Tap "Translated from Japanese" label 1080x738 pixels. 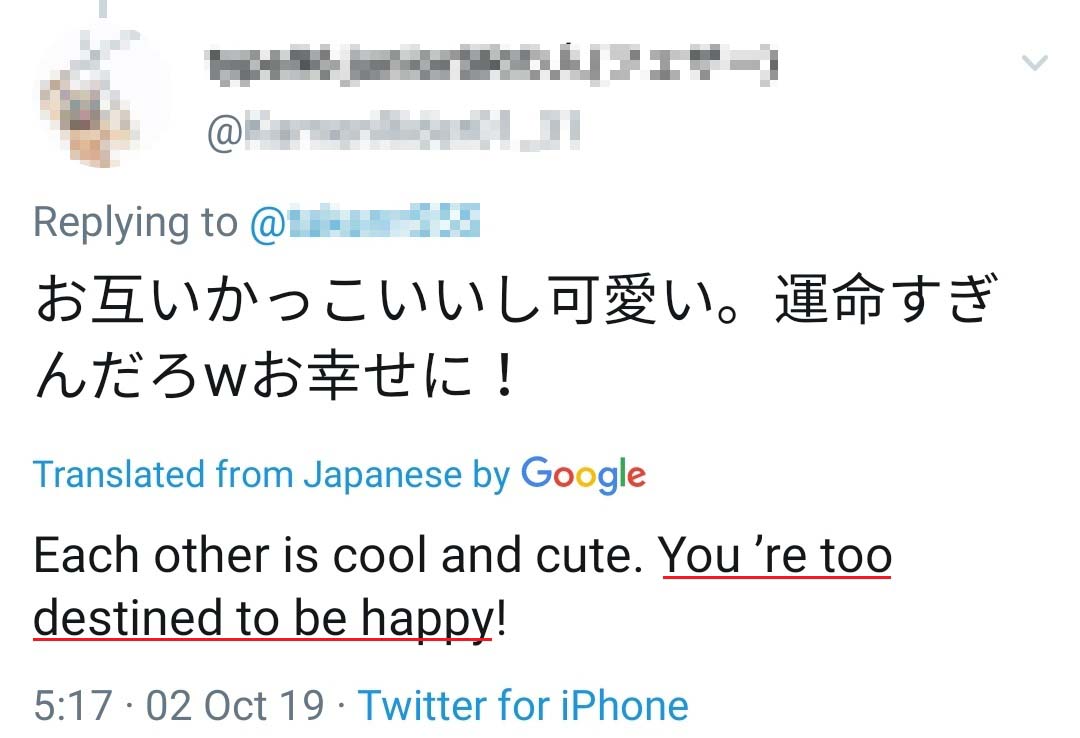(x=247, y=474)
